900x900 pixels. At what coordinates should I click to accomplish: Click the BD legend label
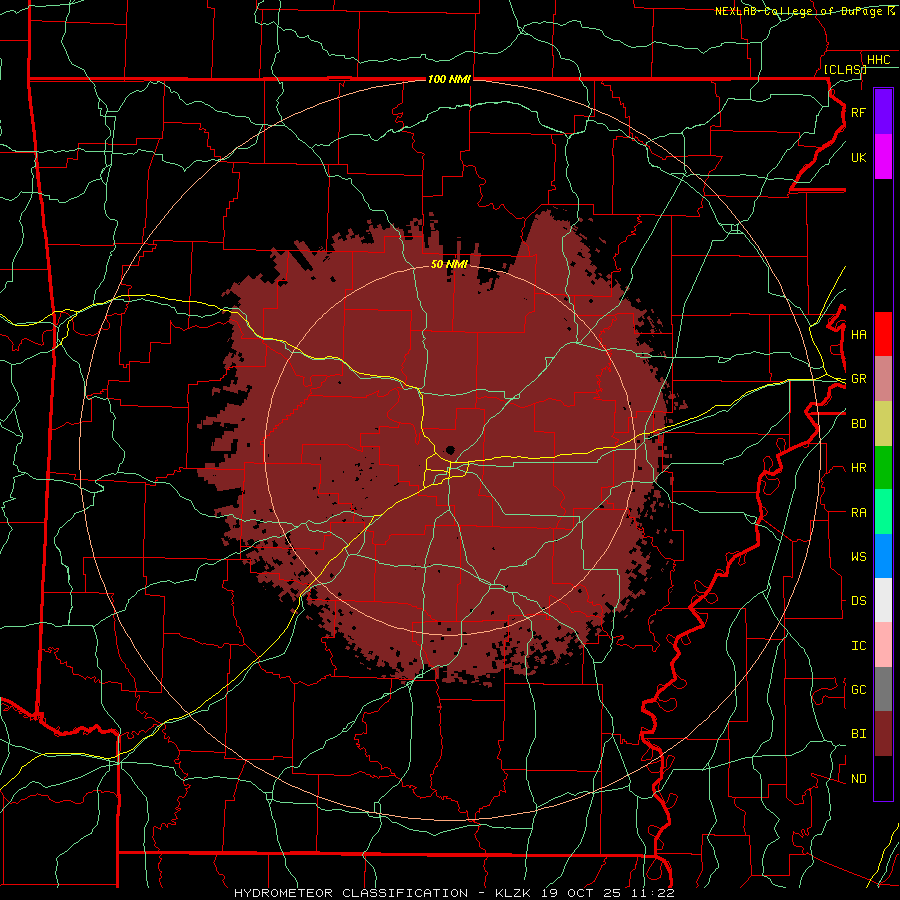pos(858,424)
